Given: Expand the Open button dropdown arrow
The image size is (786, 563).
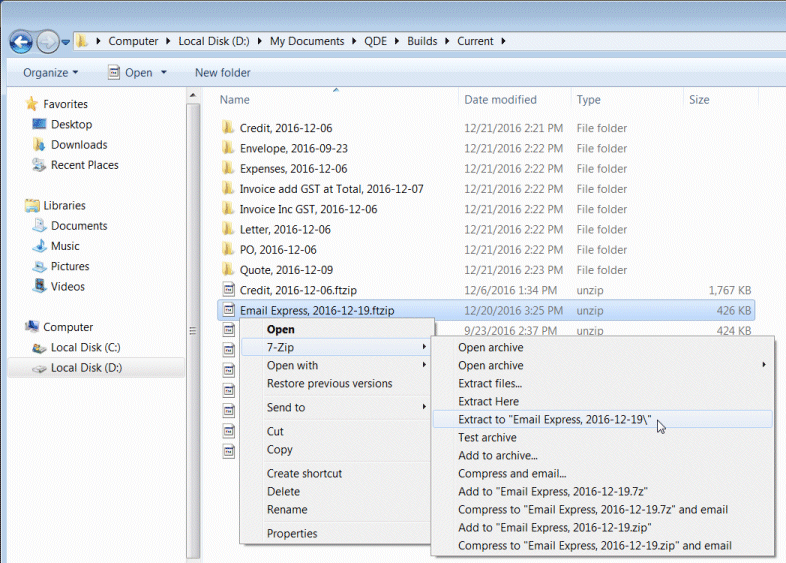Looking at the screenshot, I should 163,73.
